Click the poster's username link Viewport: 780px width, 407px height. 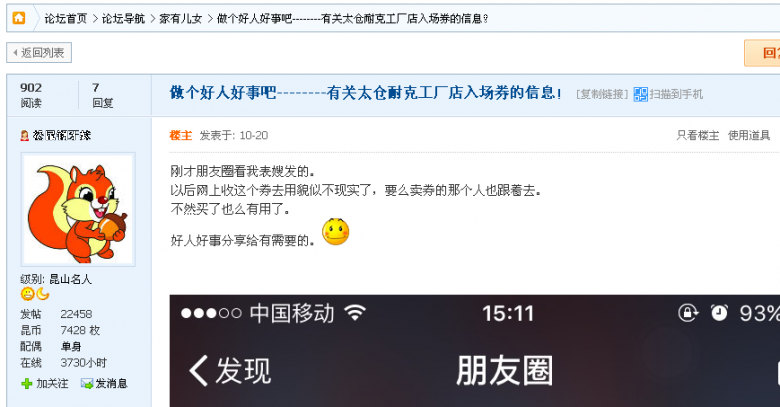(x=62, y=135)
